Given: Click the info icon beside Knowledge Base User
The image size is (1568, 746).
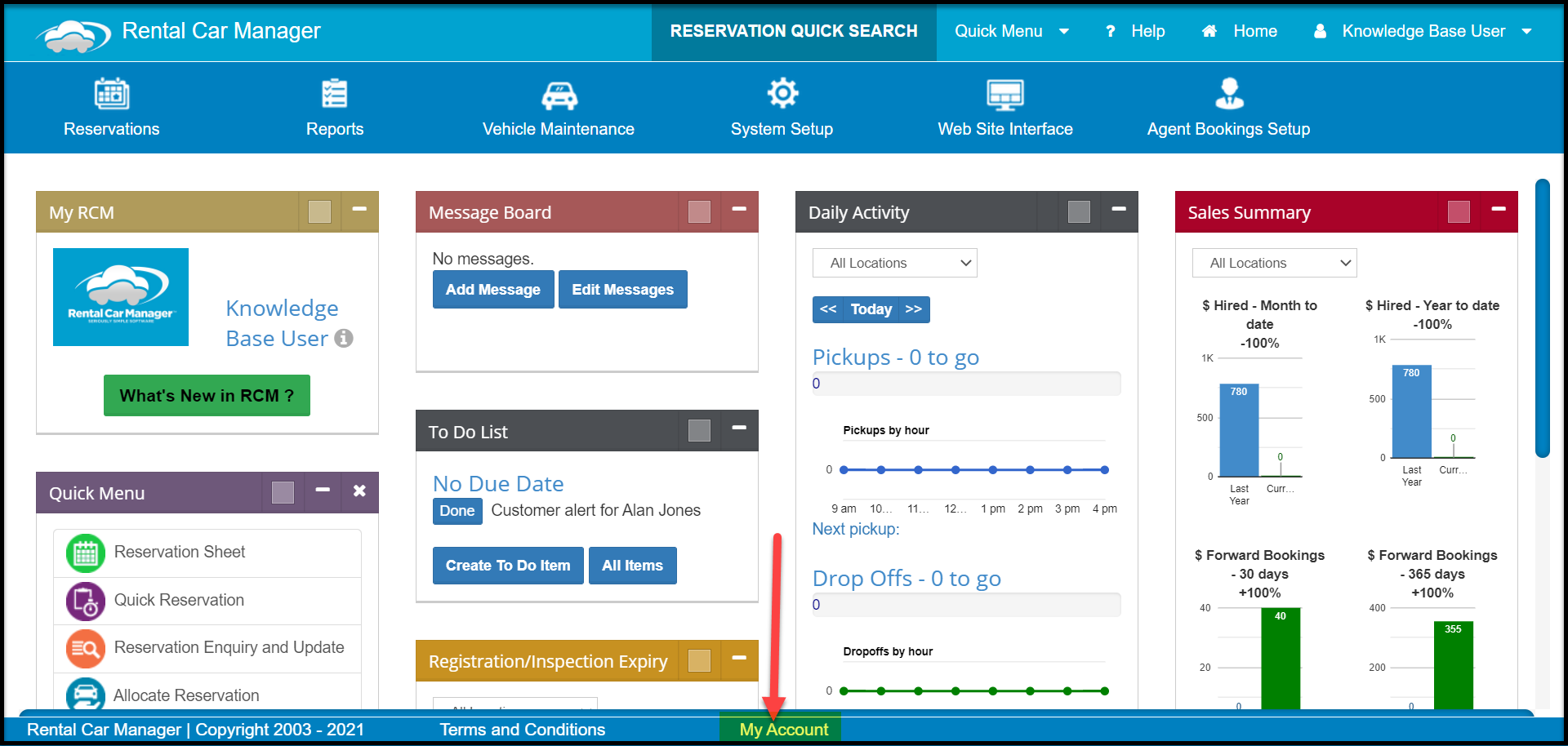Looking at the screenshot, I should point(344,338).
